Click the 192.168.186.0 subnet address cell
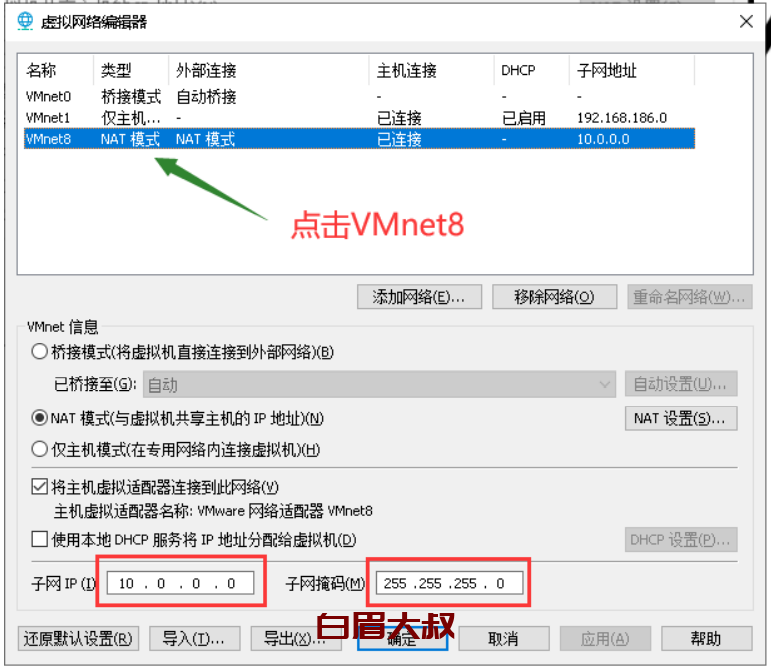The height and width of the screenshot is (669, 771). pyautogui.click(x=622, y=118)
